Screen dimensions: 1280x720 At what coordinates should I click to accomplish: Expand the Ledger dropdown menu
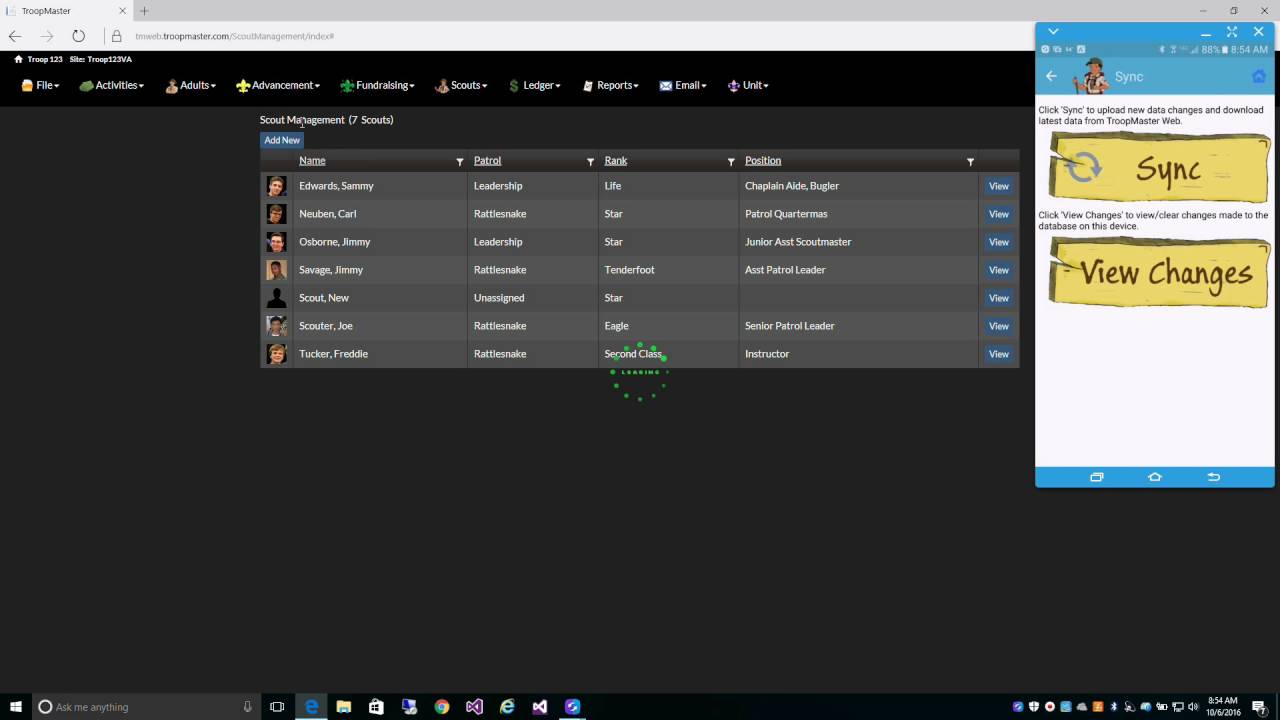click(x=534, y=86)
